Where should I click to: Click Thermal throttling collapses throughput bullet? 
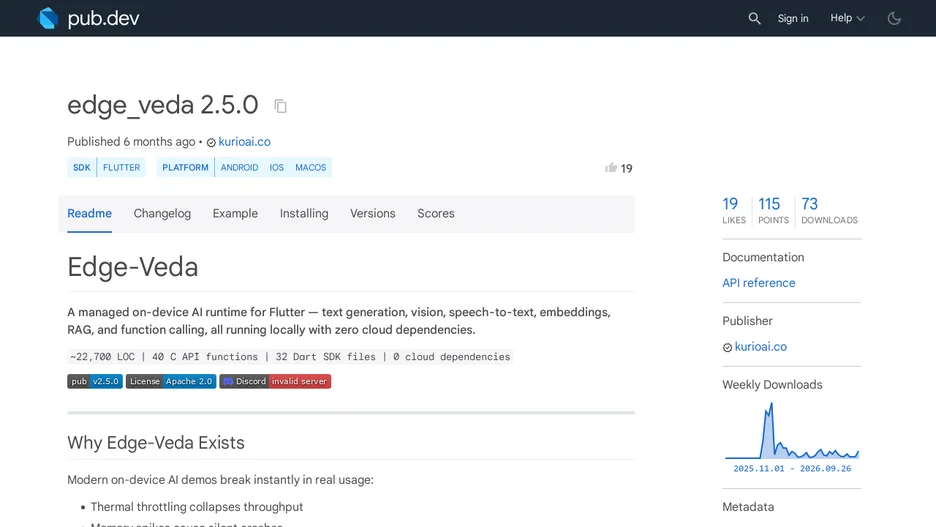[x=196, y=507]
